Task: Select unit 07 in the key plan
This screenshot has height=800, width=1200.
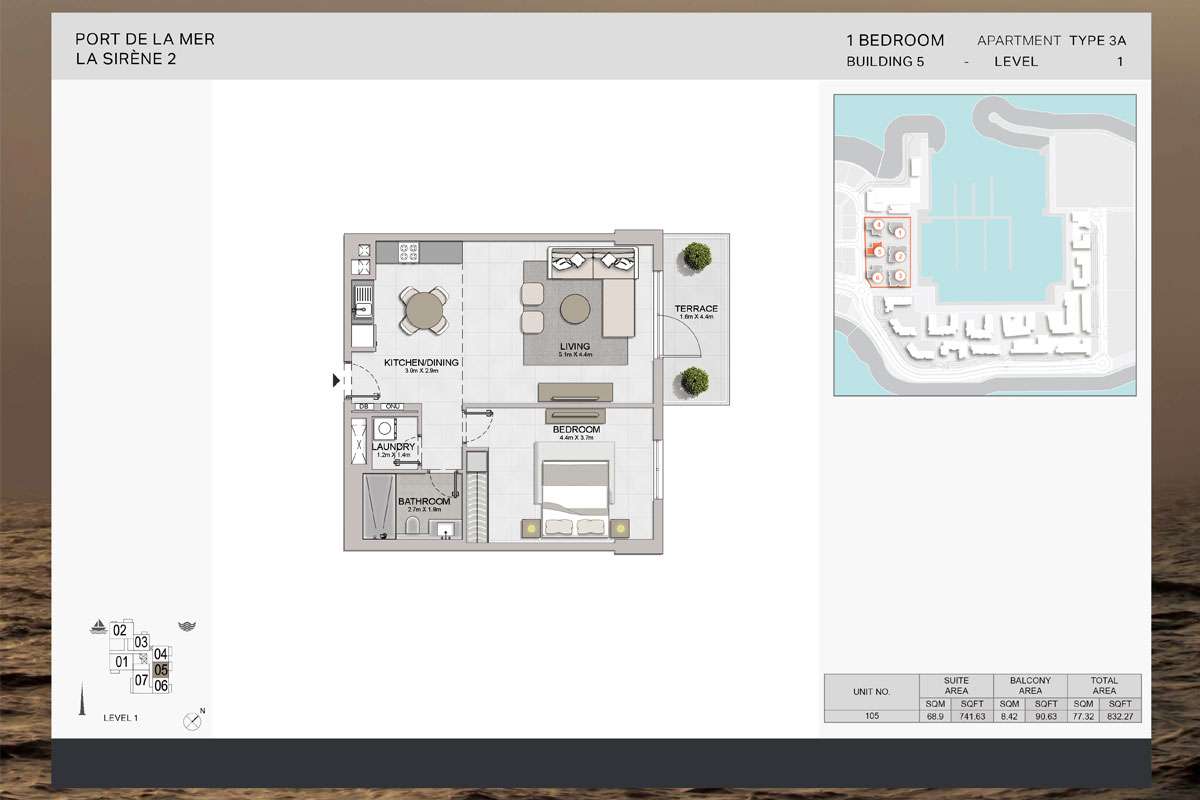Action: [x=141, y=680]
